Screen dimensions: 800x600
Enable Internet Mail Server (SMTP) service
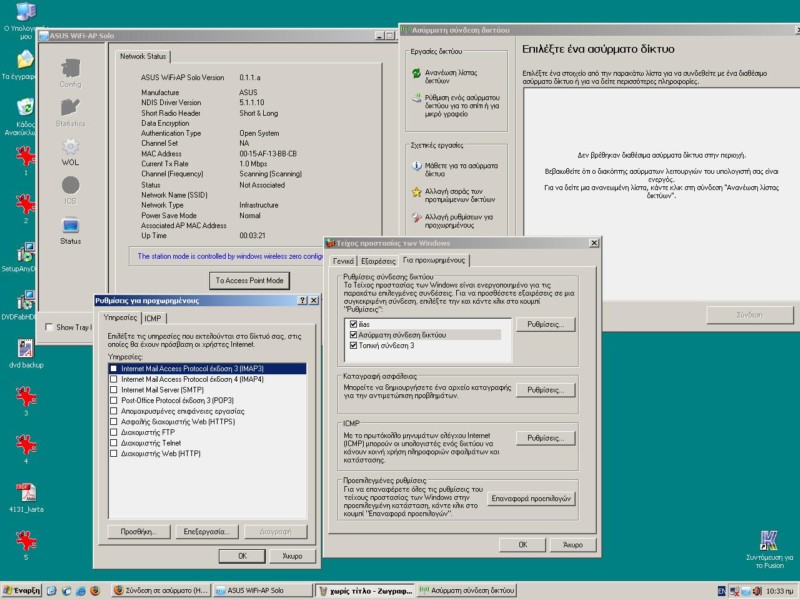[114, 390]
